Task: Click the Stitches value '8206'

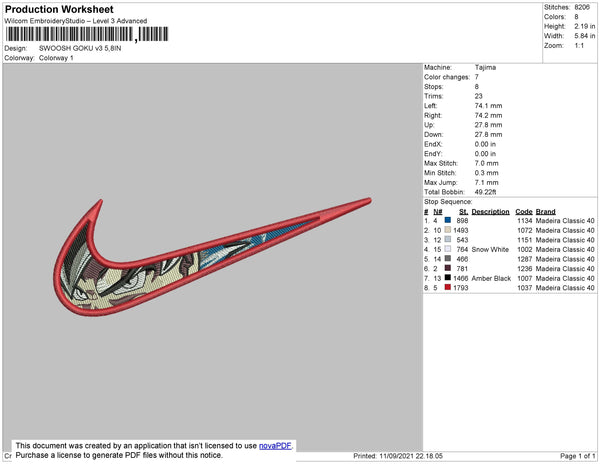Action: (x=582, y=7)
